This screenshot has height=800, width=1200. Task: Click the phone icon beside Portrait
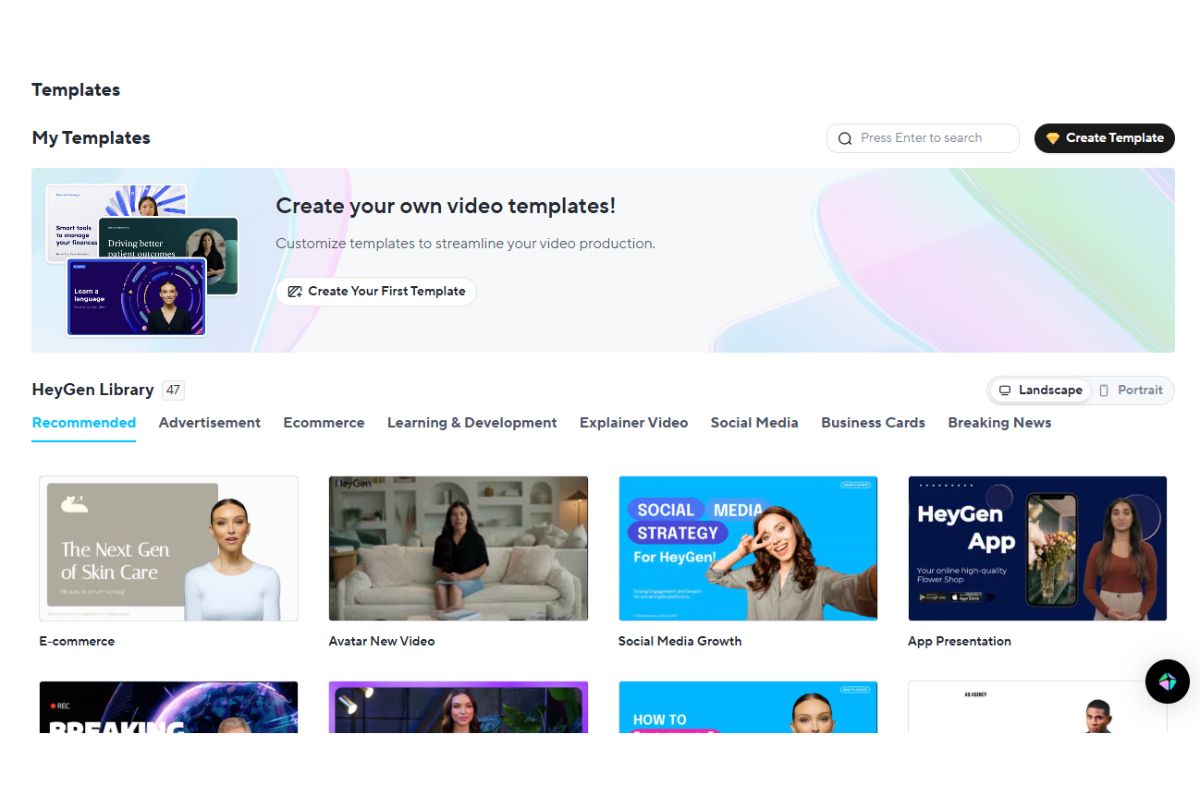pos(1104,391)
